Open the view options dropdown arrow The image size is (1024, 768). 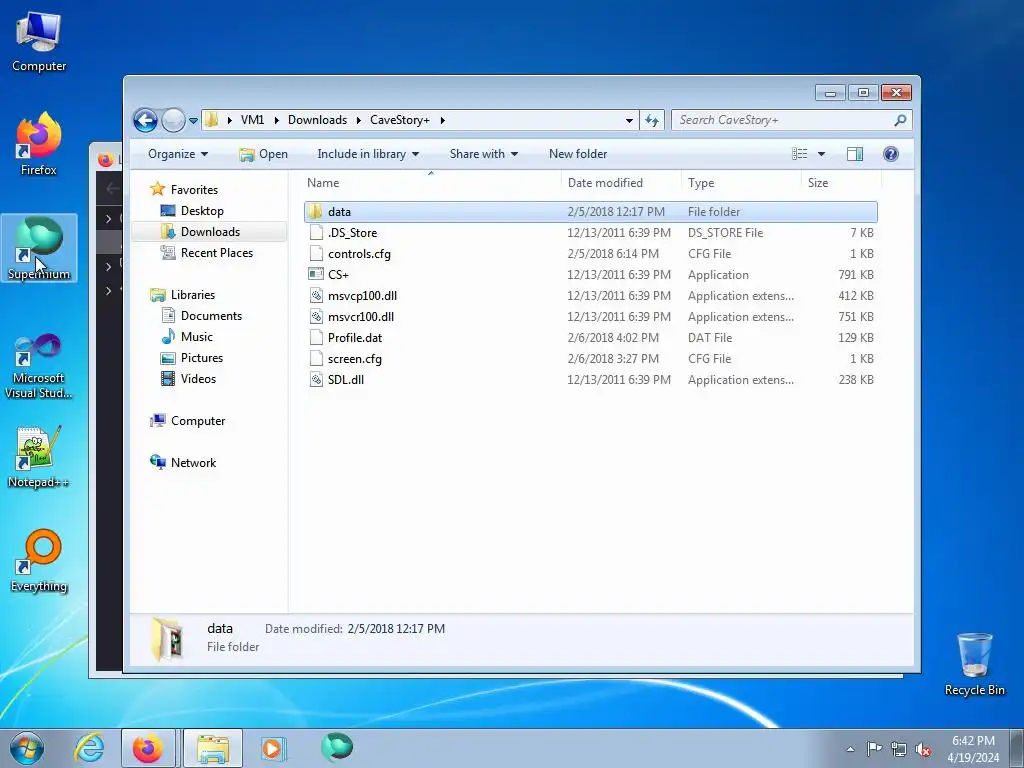[x=822, y=154]
